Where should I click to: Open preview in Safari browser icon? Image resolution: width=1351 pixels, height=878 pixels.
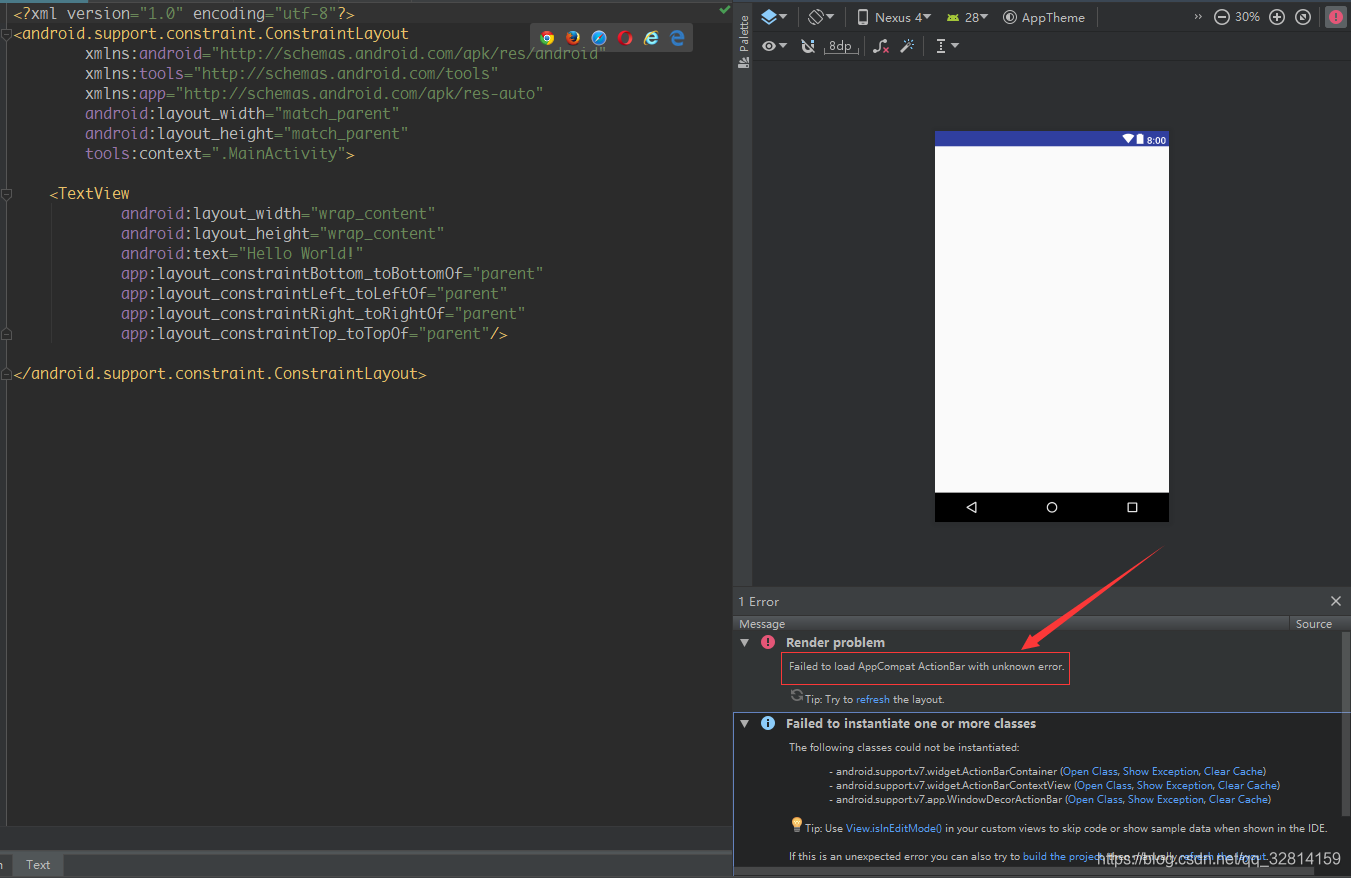pyautogui.click(x=599, y=38)
